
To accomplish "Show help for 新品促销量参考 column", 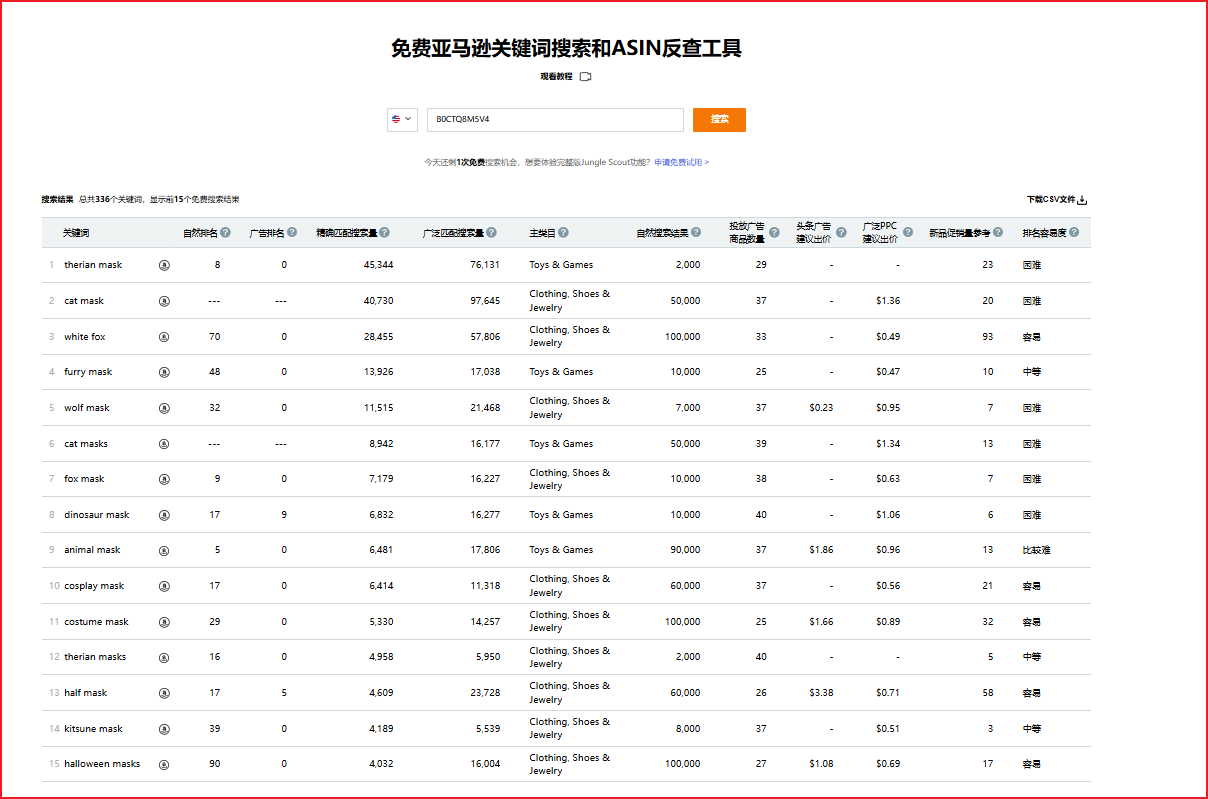I will [x=998, y=233].
